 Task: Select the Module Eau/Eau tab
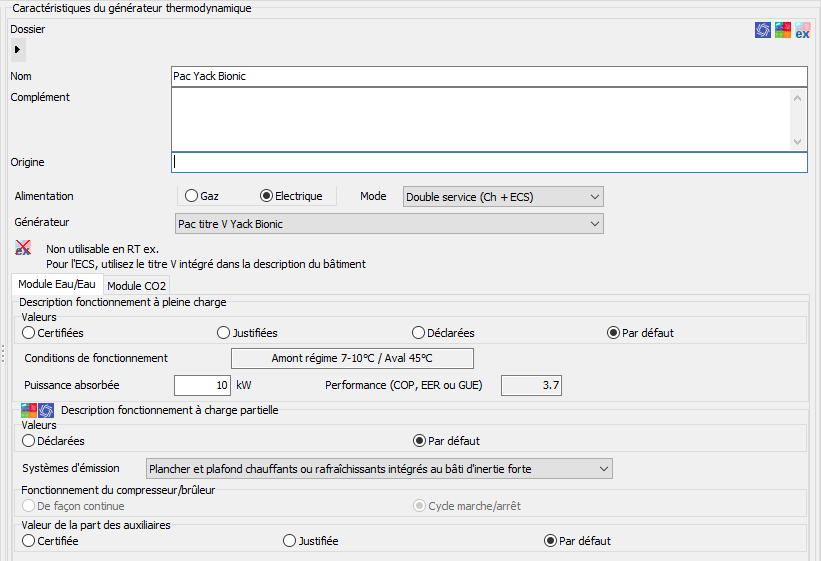coord(58,286)
